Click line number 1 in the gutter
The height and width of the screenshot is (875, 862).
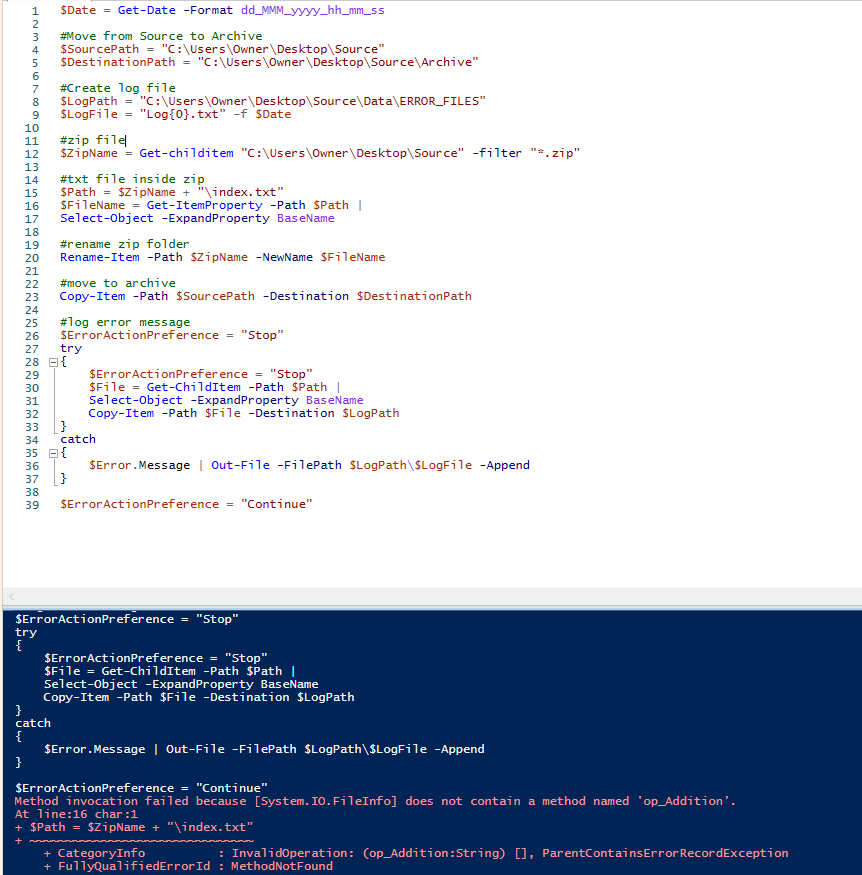(x=35, y=11)
